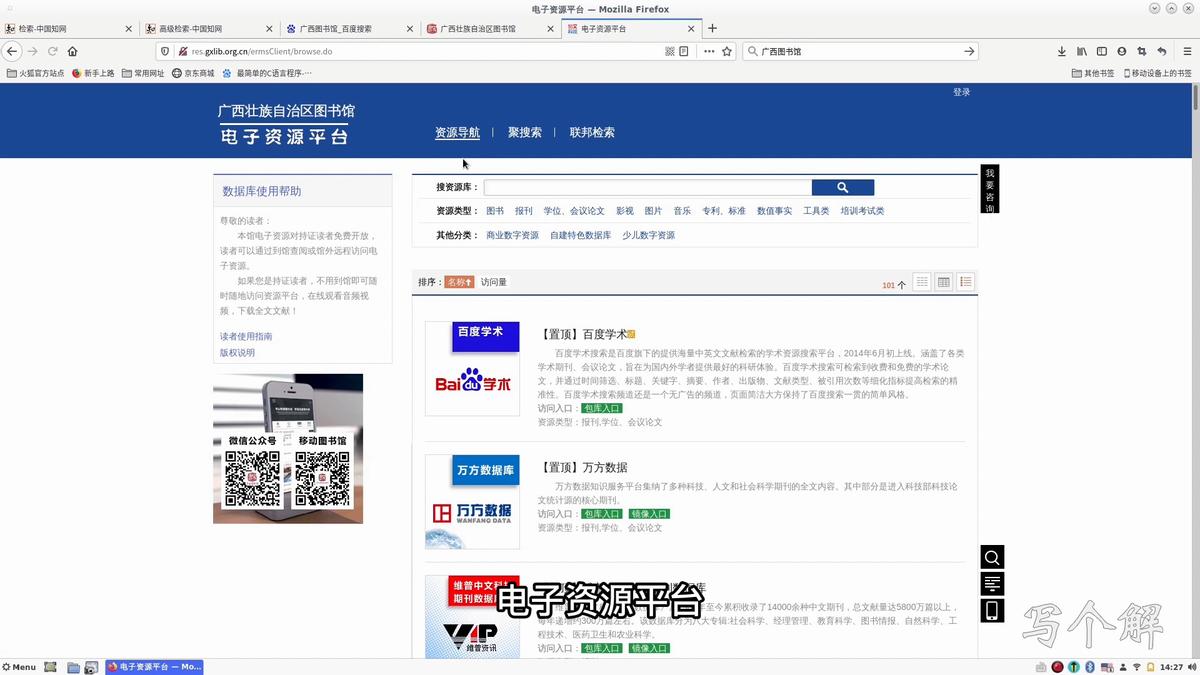Screen dimensions: 1200x675
Task: Click 包库入口 under 百度学术
Action: pyautogui.click(x=601, y=408)
